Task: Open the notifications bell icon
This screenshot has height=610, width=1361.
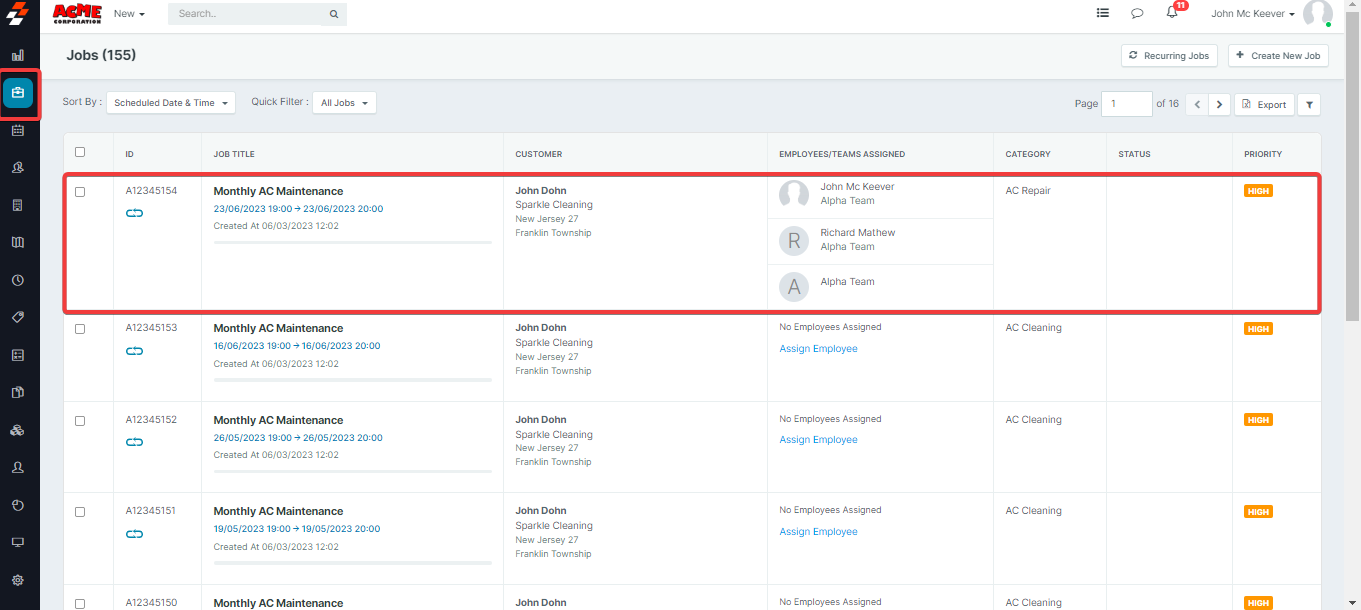Action: (1172, 13)
